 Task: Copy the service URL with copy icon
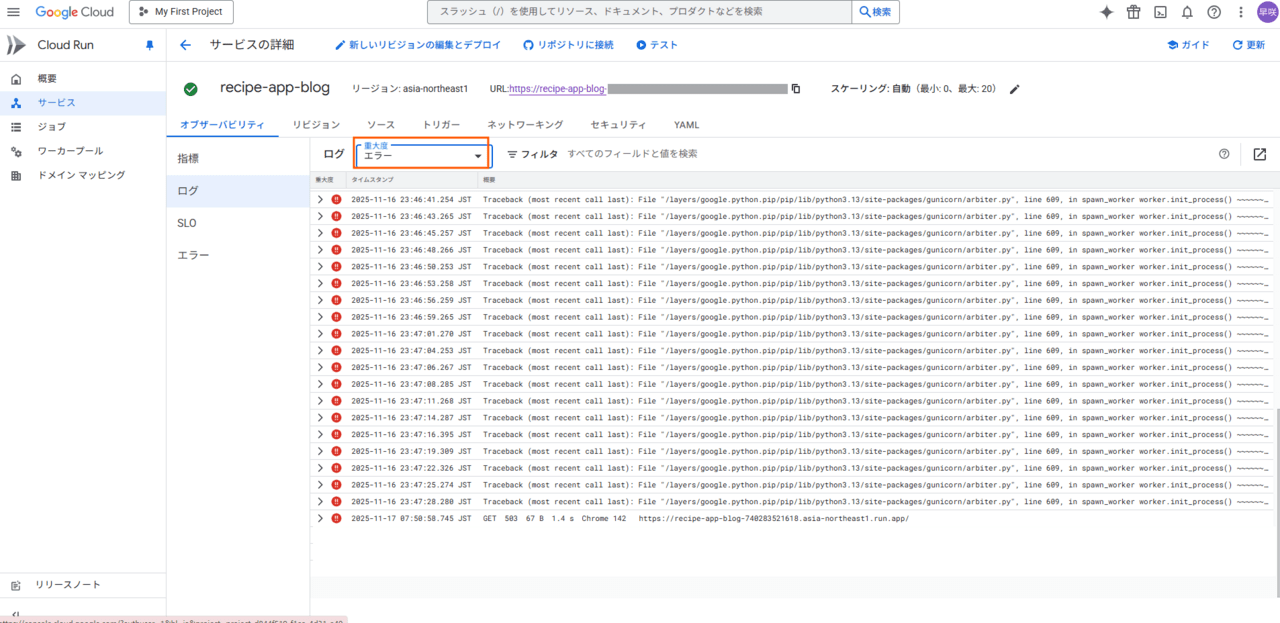pyautogui.click(x=796, y=89)
